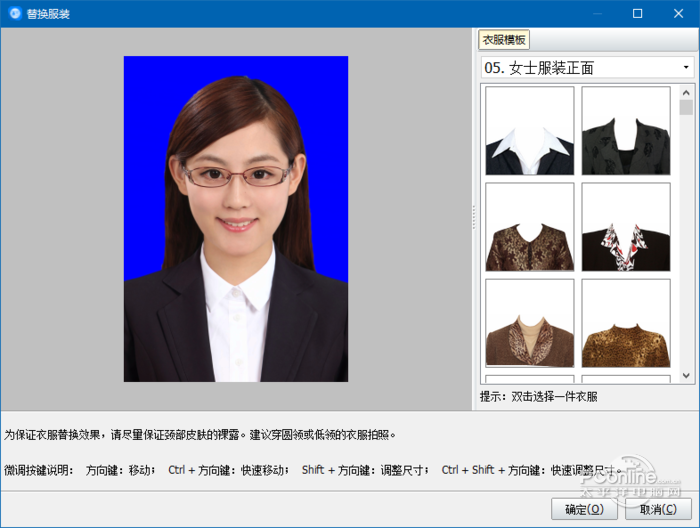
Task: Close the 替换服装 dialog window
Action: (678, 14)
